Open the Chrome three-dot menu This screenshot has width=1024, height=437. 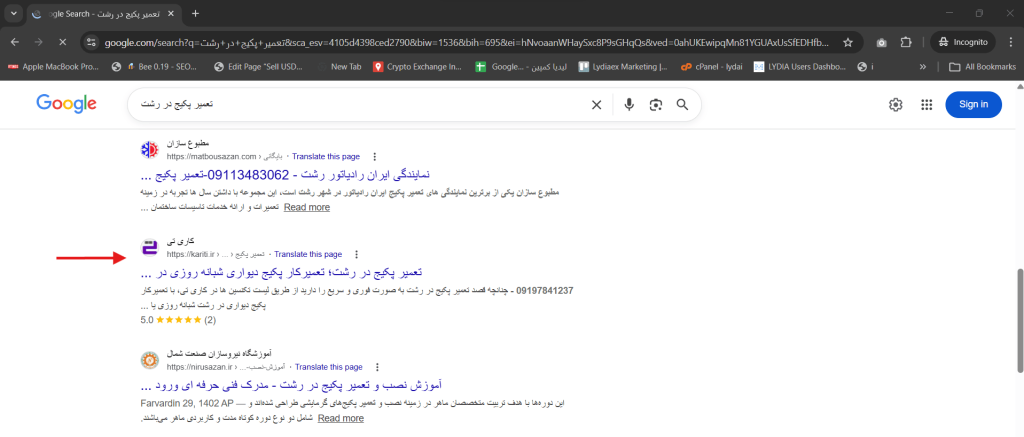pos(1009,42)
